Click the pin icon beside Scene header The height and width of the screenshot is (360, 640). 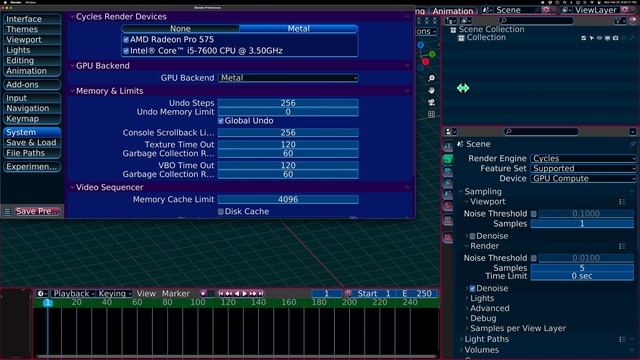(633, 144)
